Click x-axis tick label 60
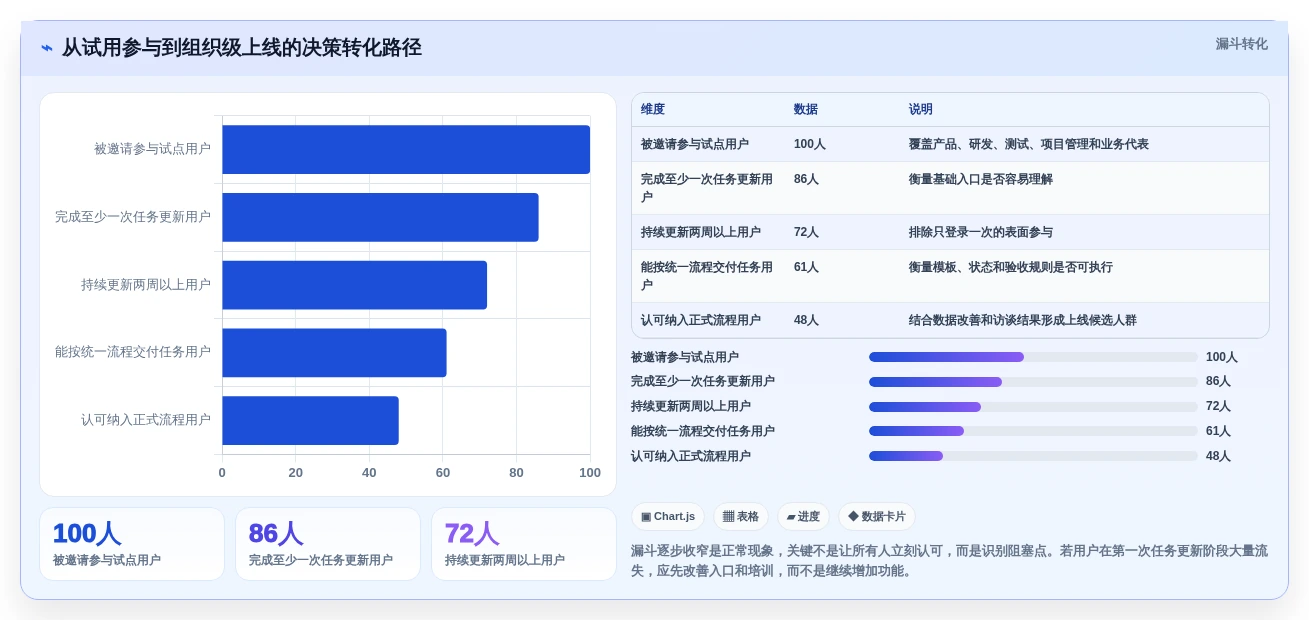The width and height of the screenshot is (1309, 620). 443,473
